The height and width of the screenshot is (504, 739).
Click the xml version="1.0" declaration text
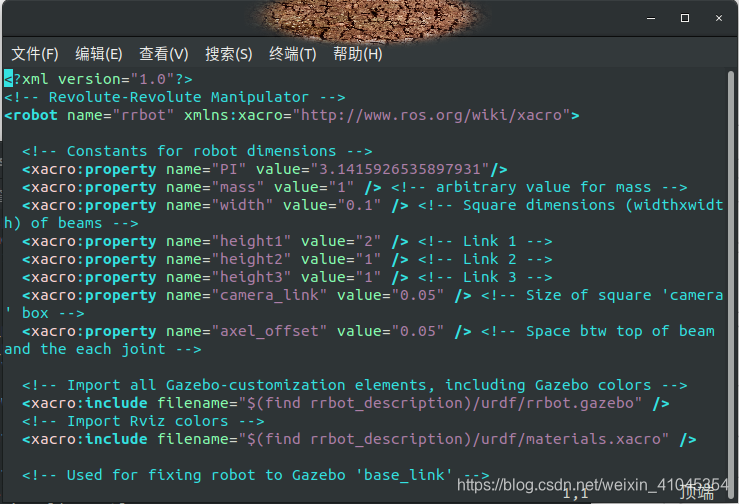click(99, 79)
